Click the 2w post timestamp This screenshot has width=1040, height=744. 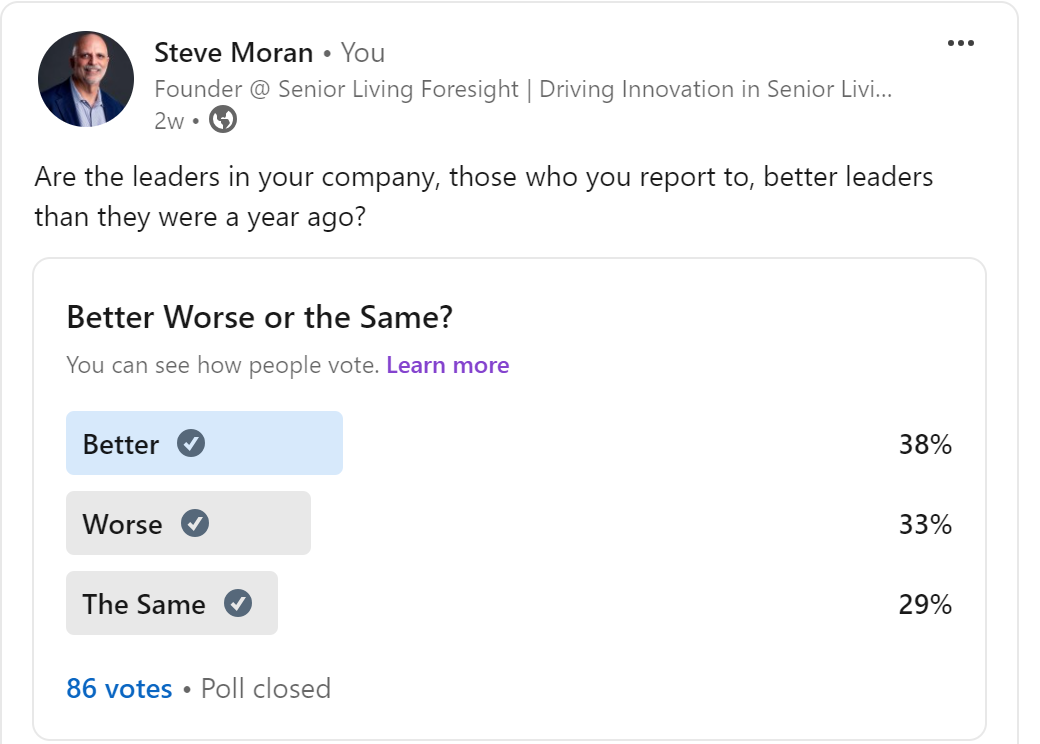pos(169,121)
